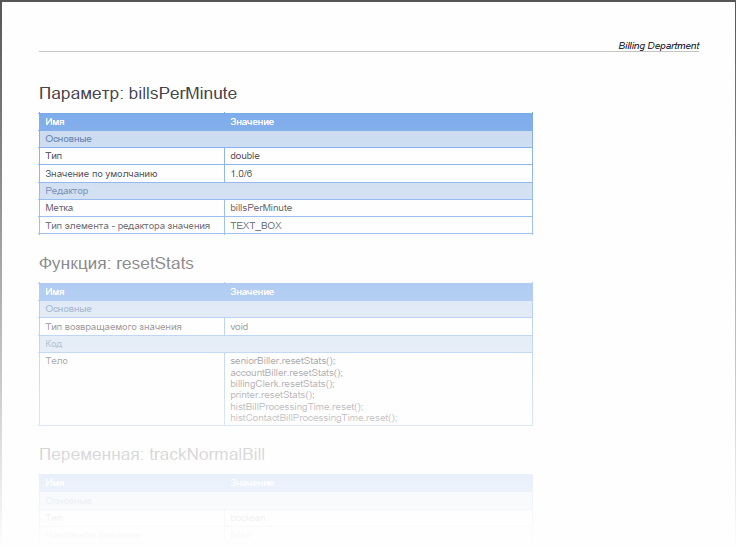Select the line billingClerk.resetStats();
Screen dimensions: 736x547
[x=282, y=384]
